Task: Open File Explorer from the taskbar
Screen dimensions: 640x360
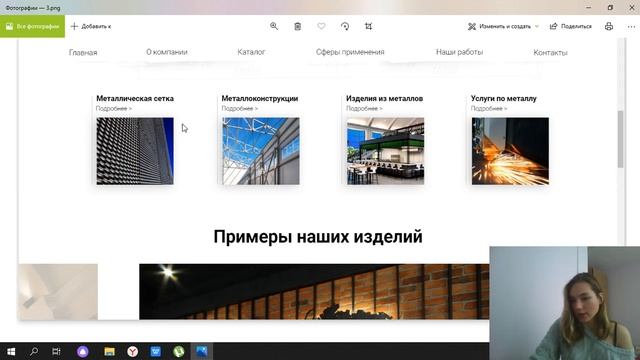Action: coord(109,351)
